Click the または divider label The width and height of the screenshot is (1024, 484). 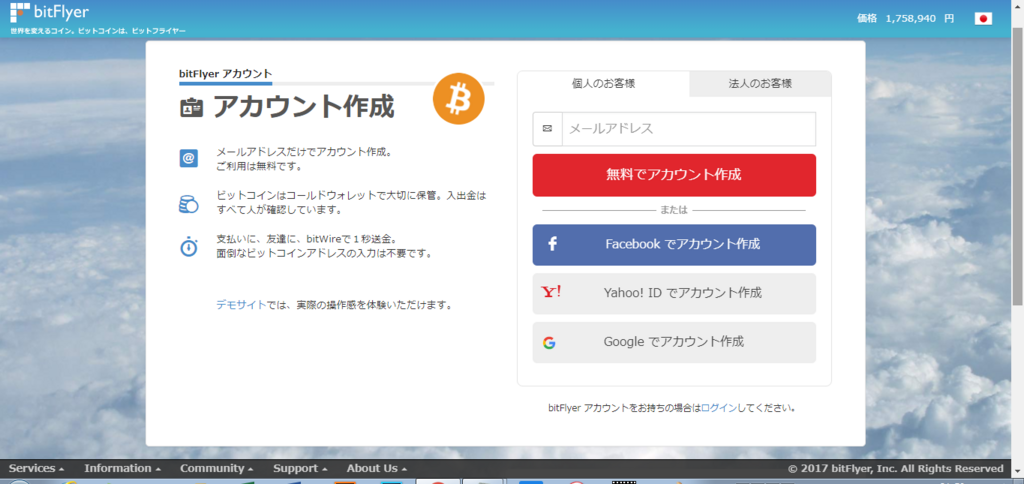pos(674,211)
